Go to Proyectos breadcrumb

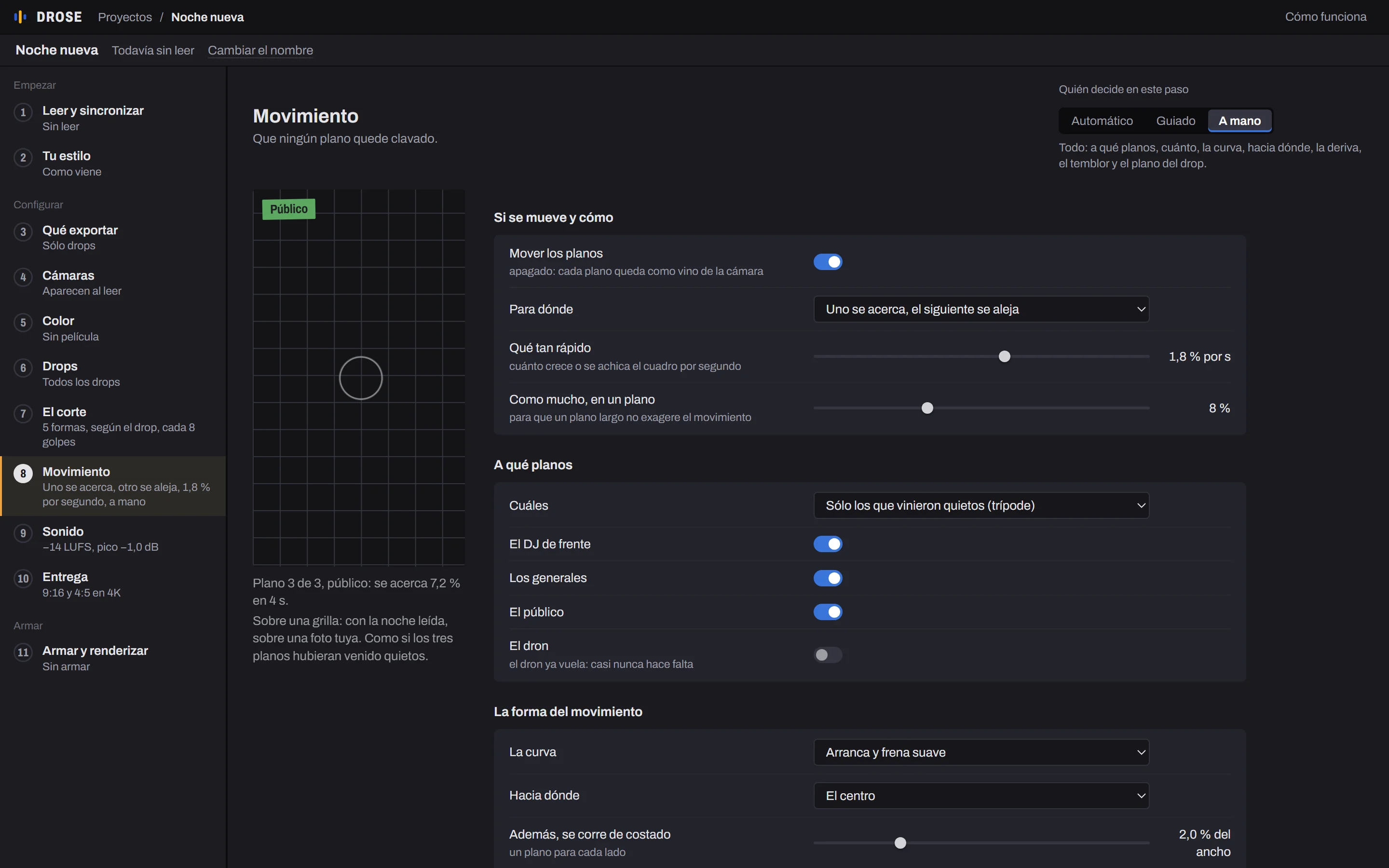click(125, 17)
